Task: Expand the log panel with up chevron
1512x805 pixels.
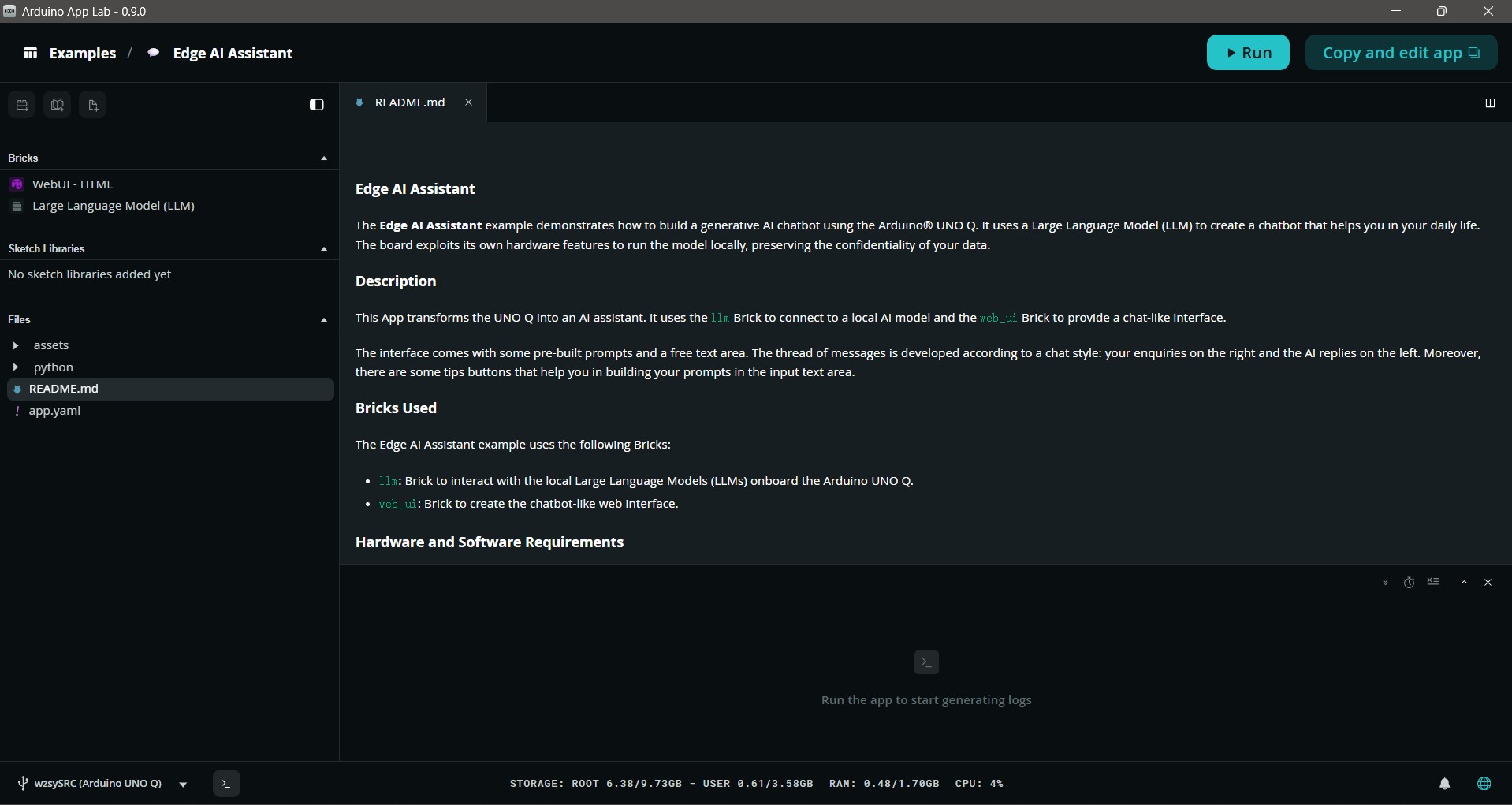Action: (1464, 583)
